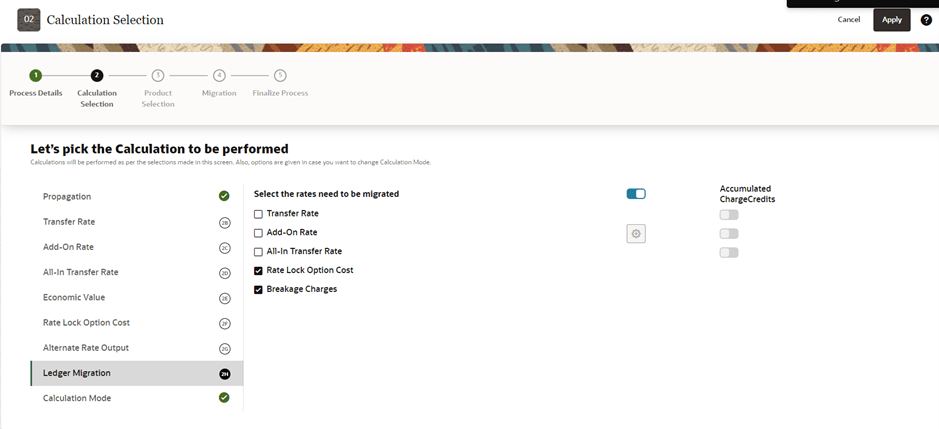
Task: Click the 02 step badge in header
Action: click(29, 20)
